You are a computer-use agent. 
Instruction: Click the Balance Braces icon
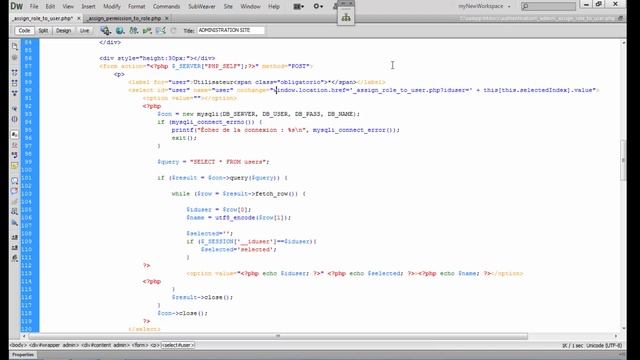pyautogui.click(x=15, y=119)
